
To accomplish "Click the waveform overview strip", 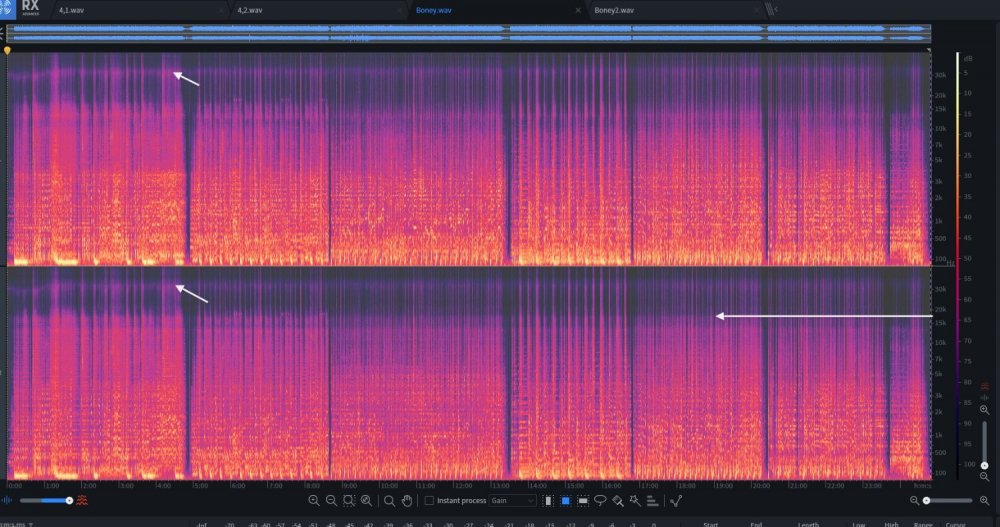I will point(469,34).
